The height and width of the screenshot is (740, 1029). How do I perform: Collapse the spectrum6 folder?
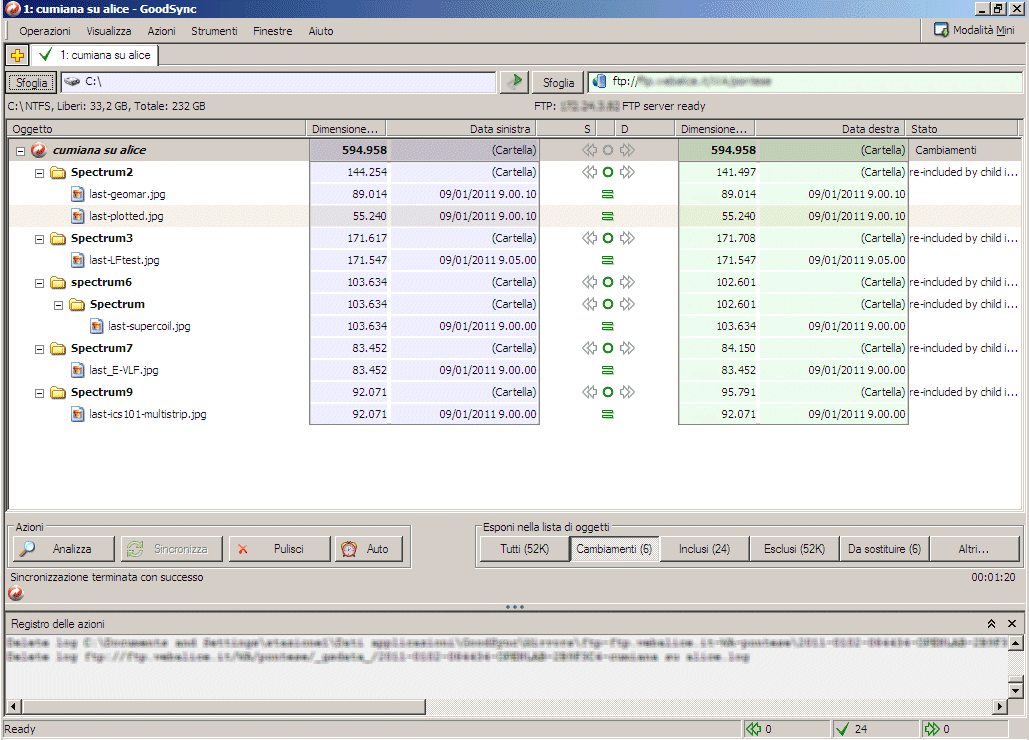39,283
